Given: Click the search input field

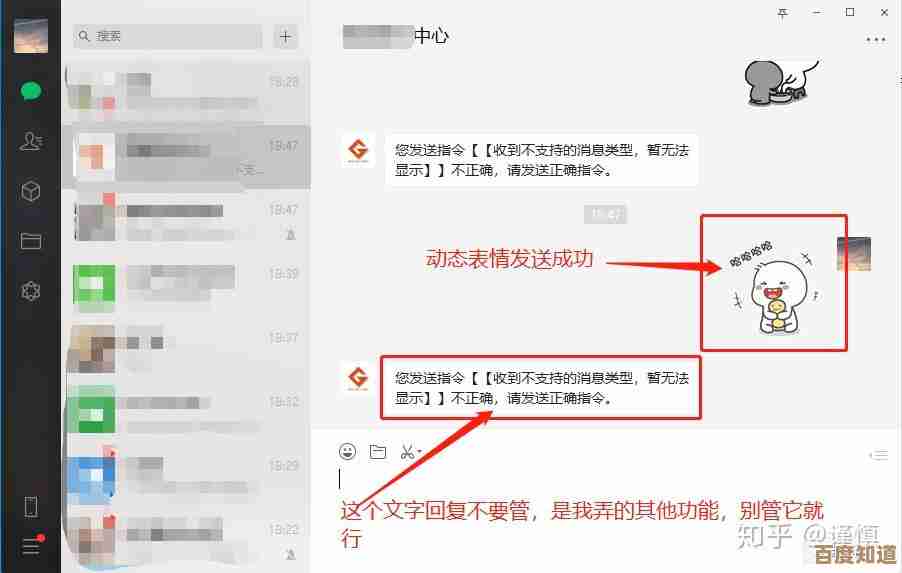Looking at the screenshot, I should point(167,36).
